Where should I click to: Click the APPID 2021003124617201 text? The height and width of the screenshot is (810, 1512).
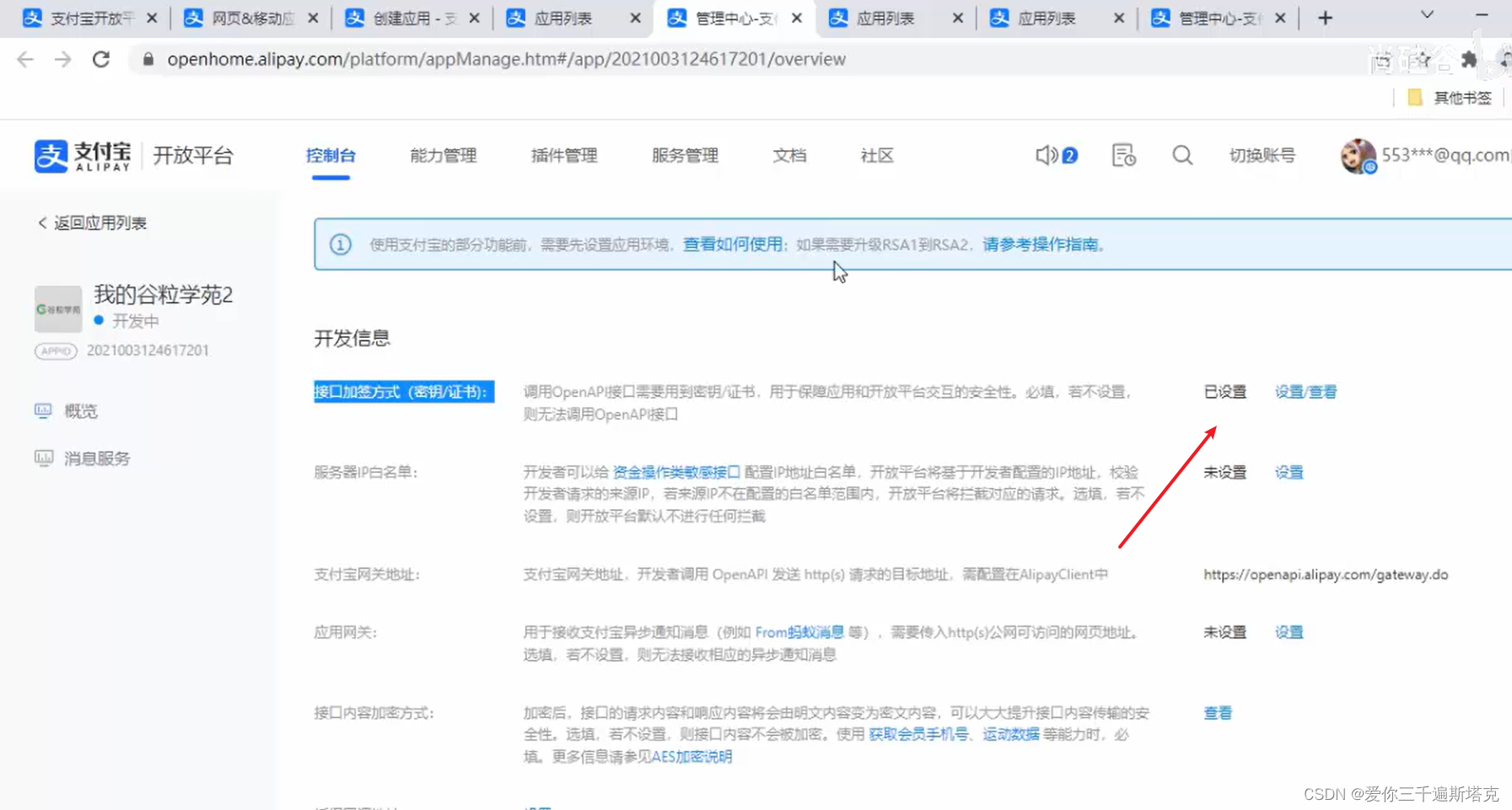(x=148, y=351)
